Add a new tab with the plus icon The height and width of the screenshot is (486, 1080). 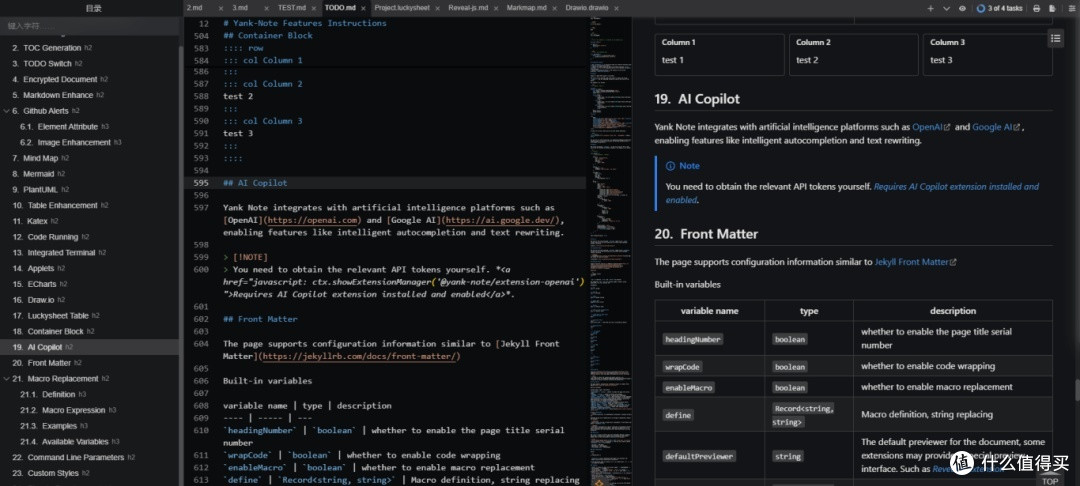click(x=930, y=8)
